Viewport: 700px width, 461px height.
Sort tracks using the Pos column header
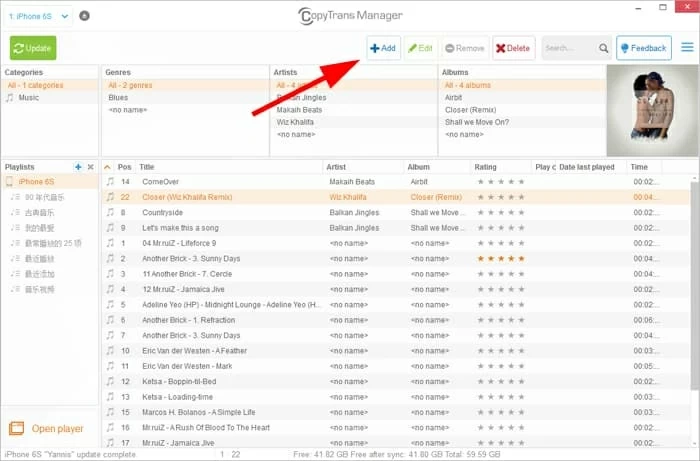point(125,167)
